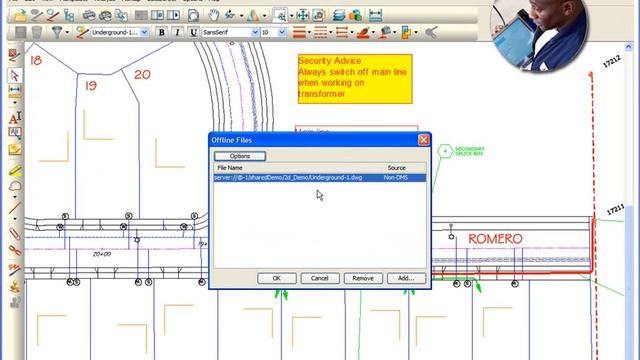Image resolution: width=640 pixels, height=360 pixels.
Task: Click the Add... button
Action: [406, 278]
